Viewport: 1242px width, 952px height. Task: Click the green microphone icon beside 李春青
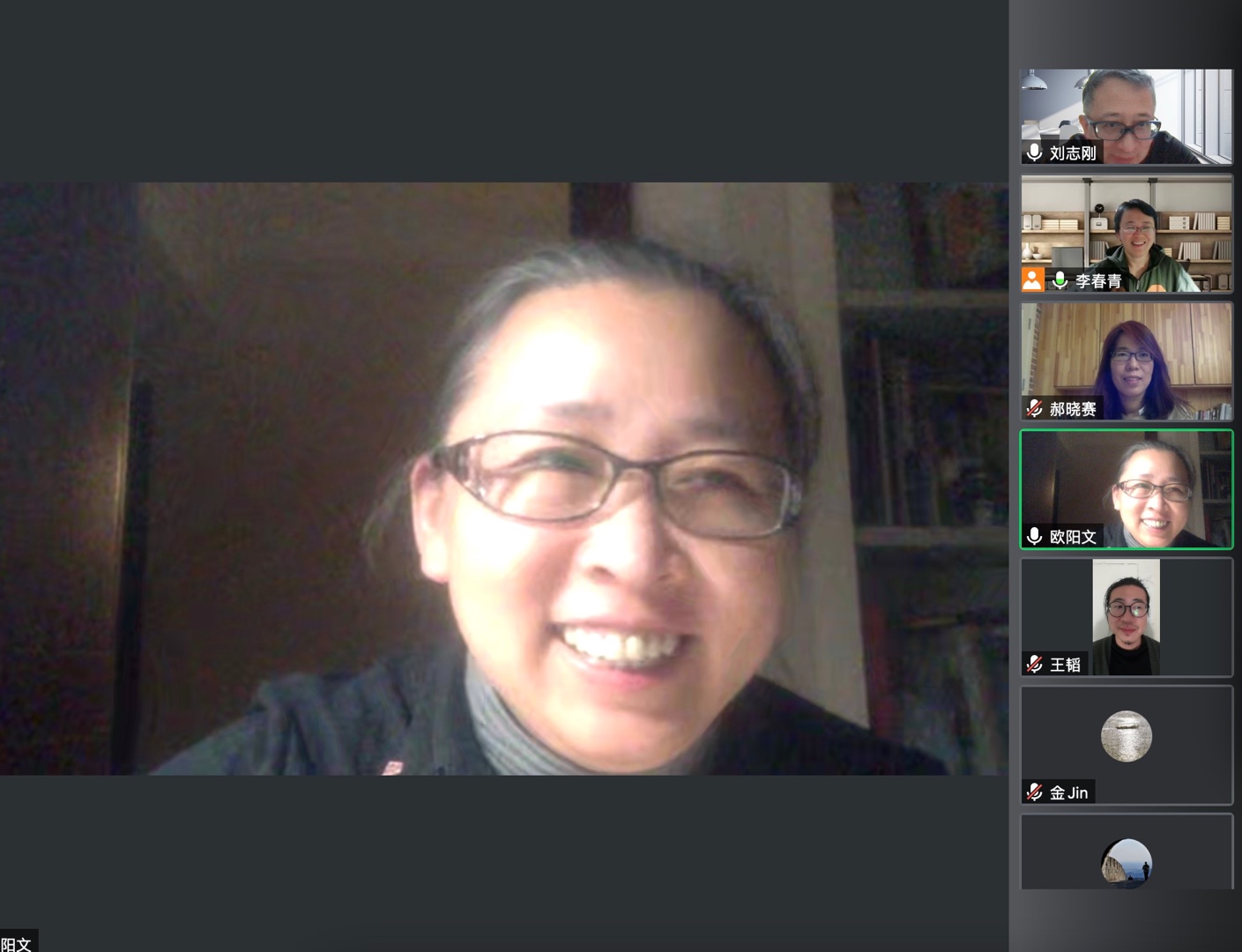click(1060, 280)
